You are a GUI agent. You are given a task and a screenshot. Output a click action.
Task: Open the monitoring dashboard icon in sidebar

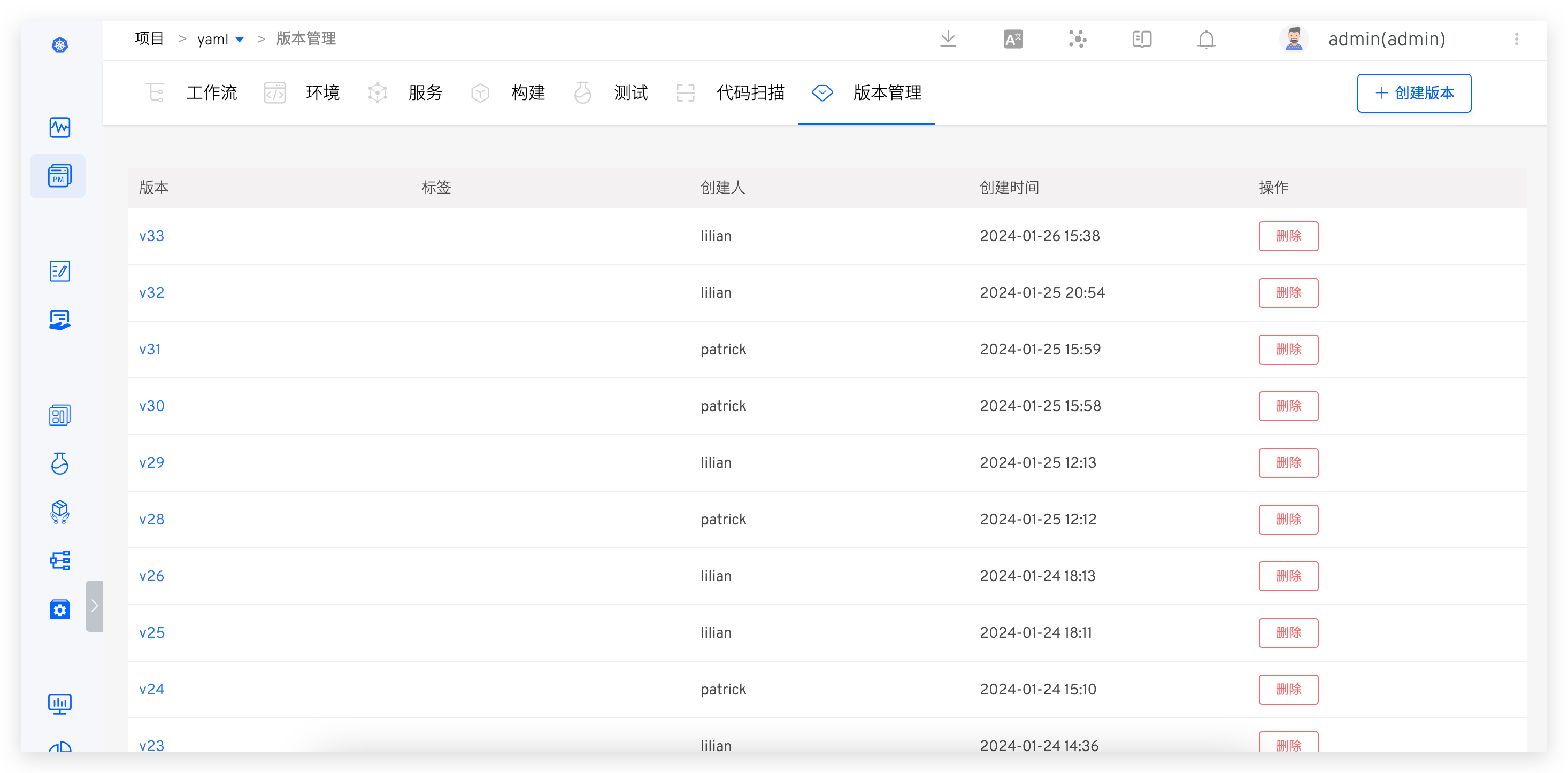click(59, 127)
